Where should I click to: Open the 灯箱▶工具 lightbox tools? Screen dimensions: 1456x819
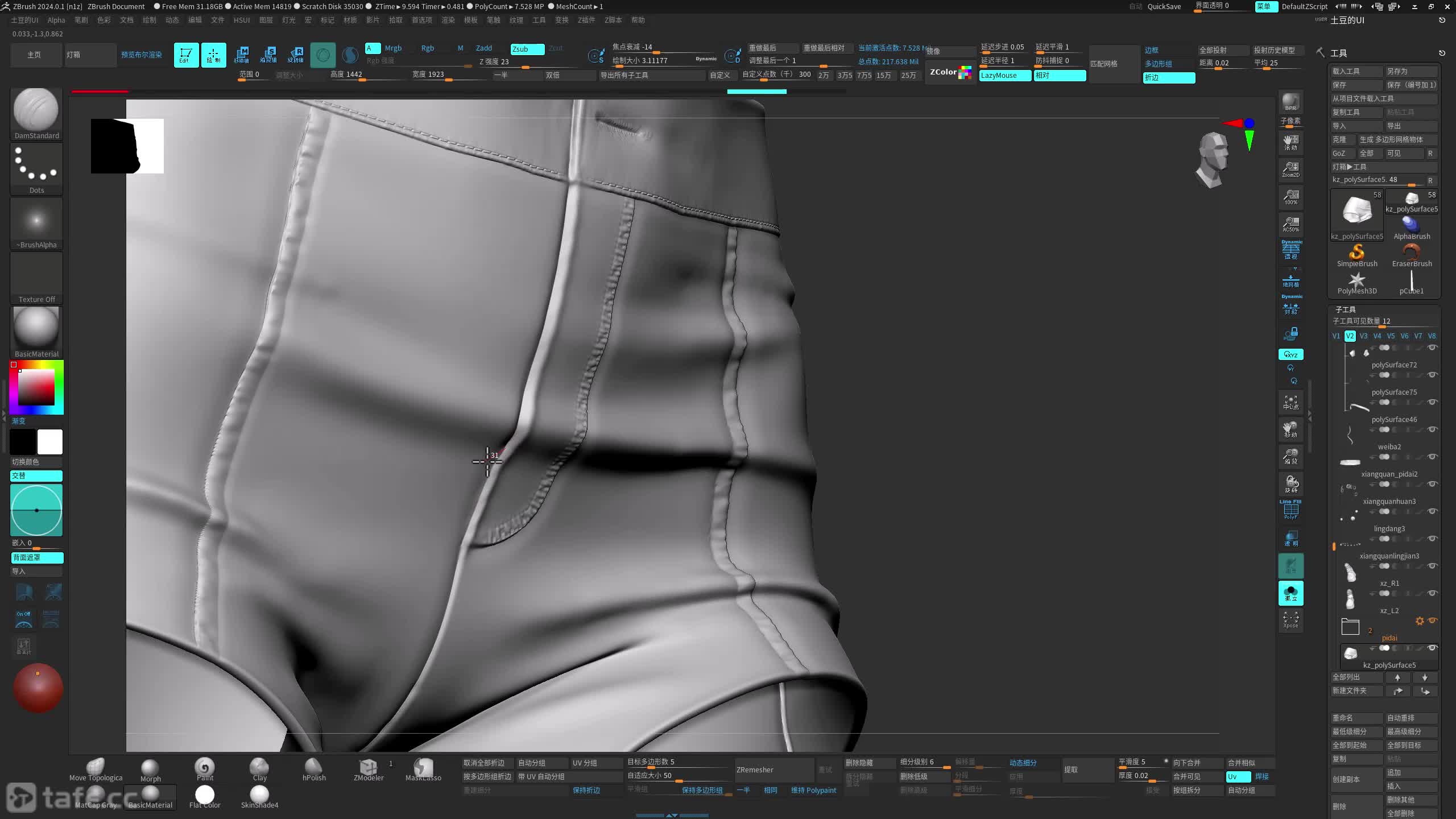[1384, 167]
